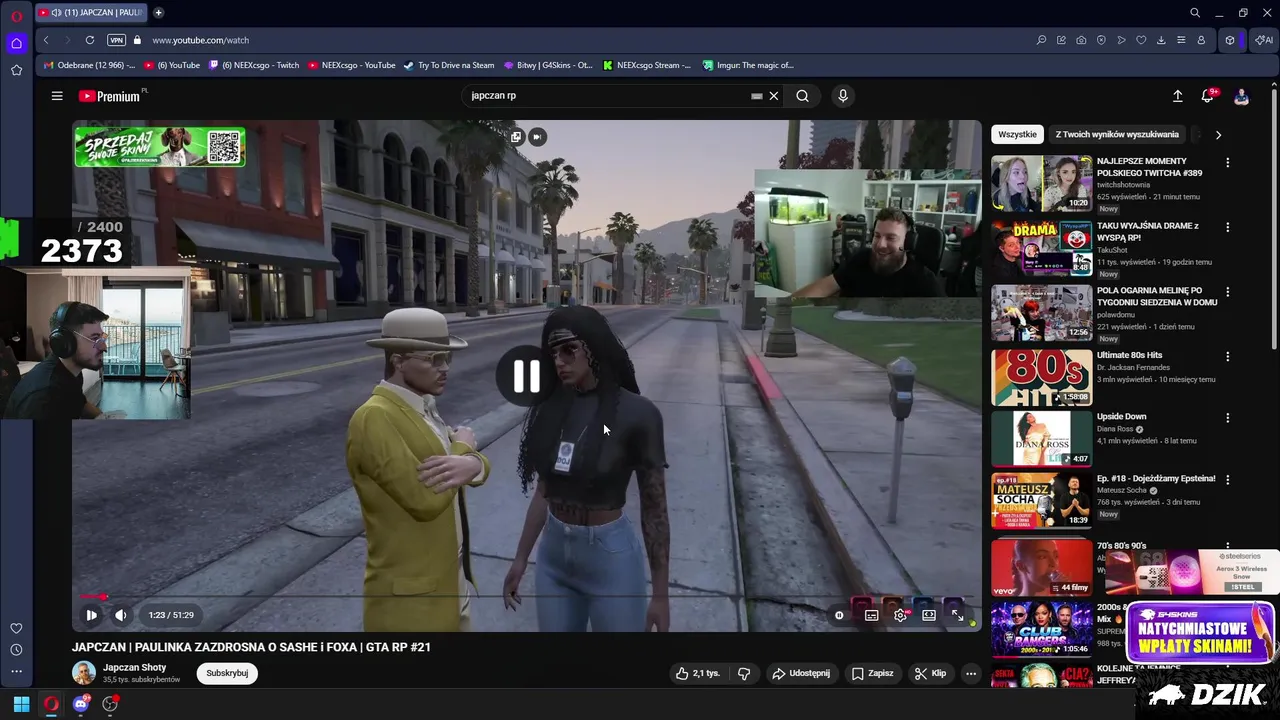The width and height of the screenshot is (1280, 720).
Task: Open 'Ep. #18 - Dojeżdżamy Epsteina!' video
Action: coord(1042,500)
